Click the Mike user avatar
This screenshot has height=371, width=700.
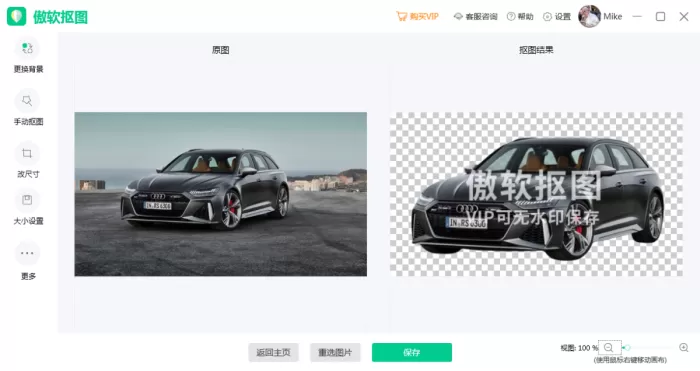click(x=589, y=17)
